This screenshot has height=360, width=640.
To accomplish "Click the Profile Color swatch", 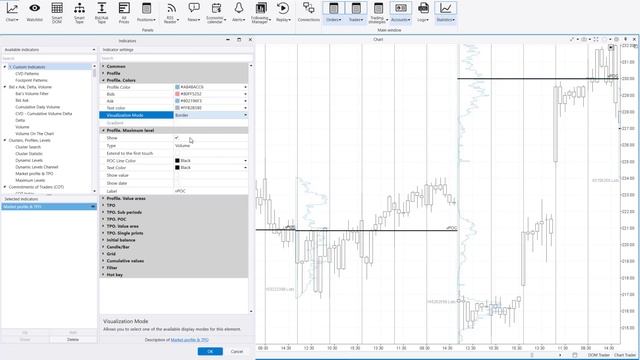I will pyautogui.click(x=177, y=87).
